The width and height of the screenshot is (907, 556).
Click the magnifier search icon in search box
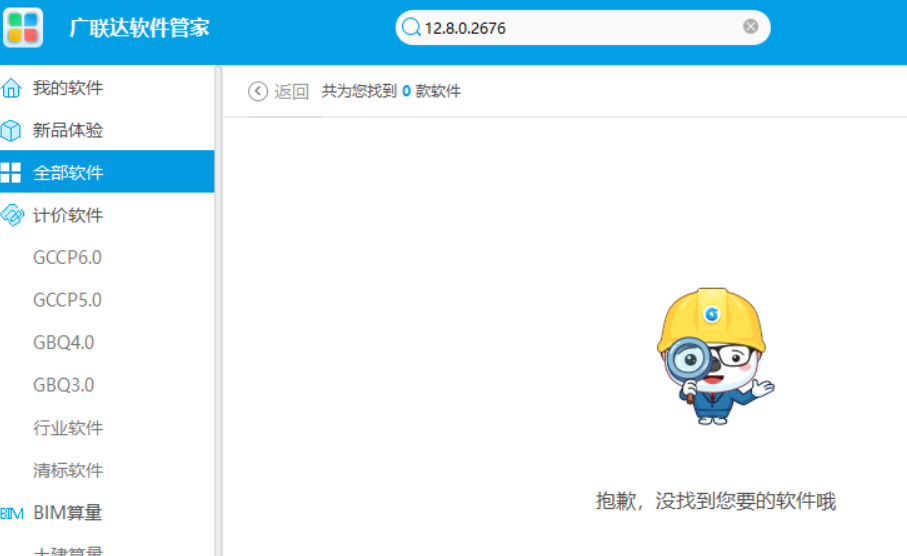point(411,27)
